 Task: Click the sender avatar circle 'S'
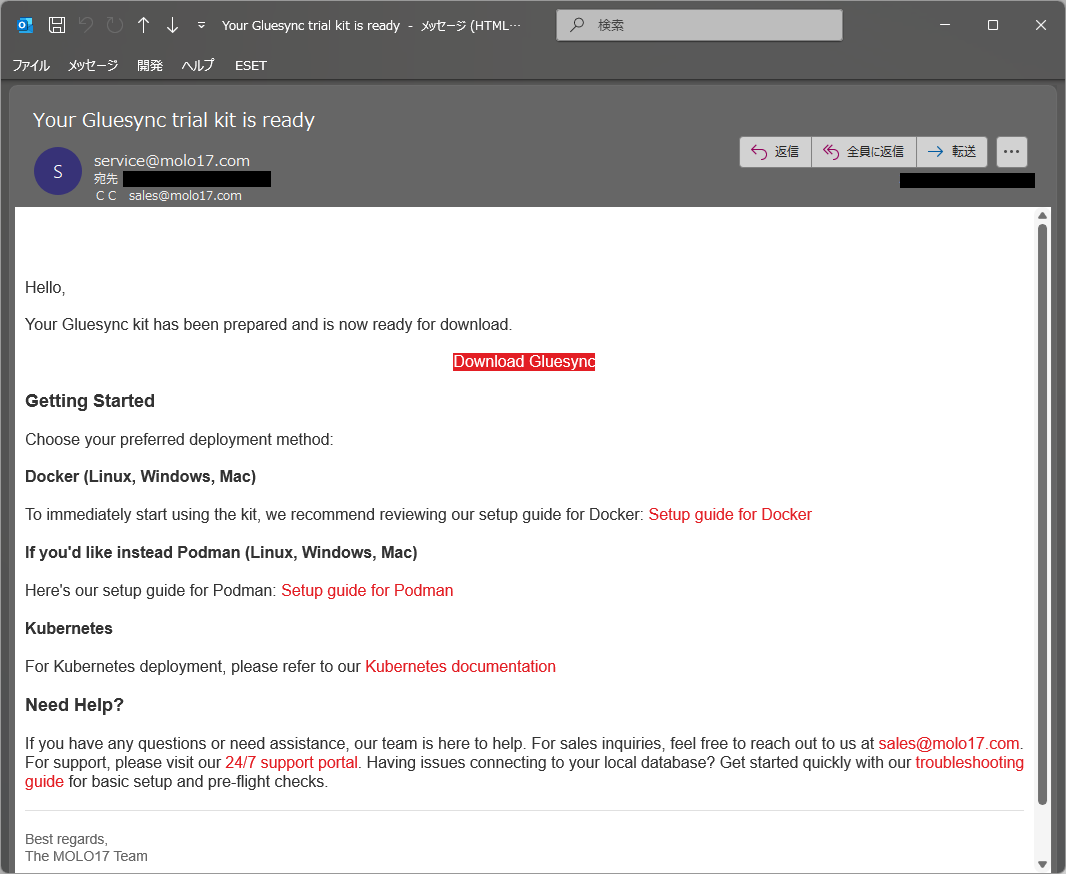point(58,171)
